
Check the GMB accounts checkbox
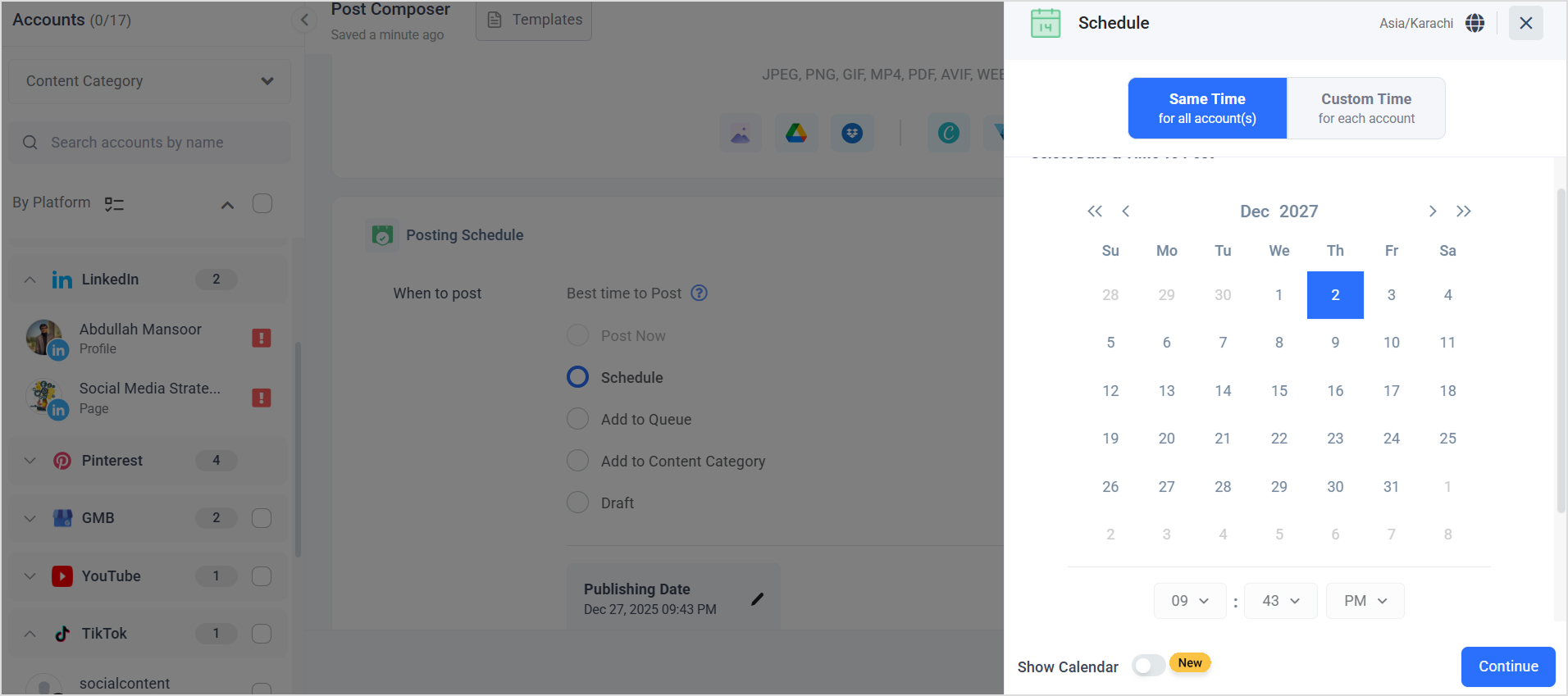[x=262, y=518]
